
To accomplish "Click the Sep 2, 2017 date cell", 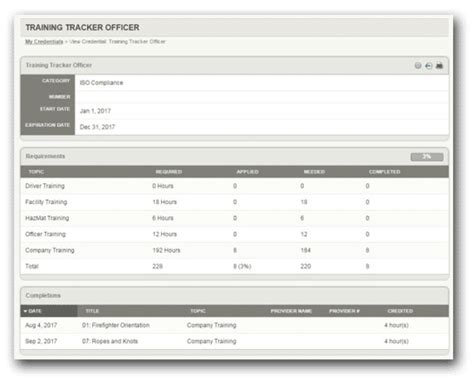I will (41, 341).
